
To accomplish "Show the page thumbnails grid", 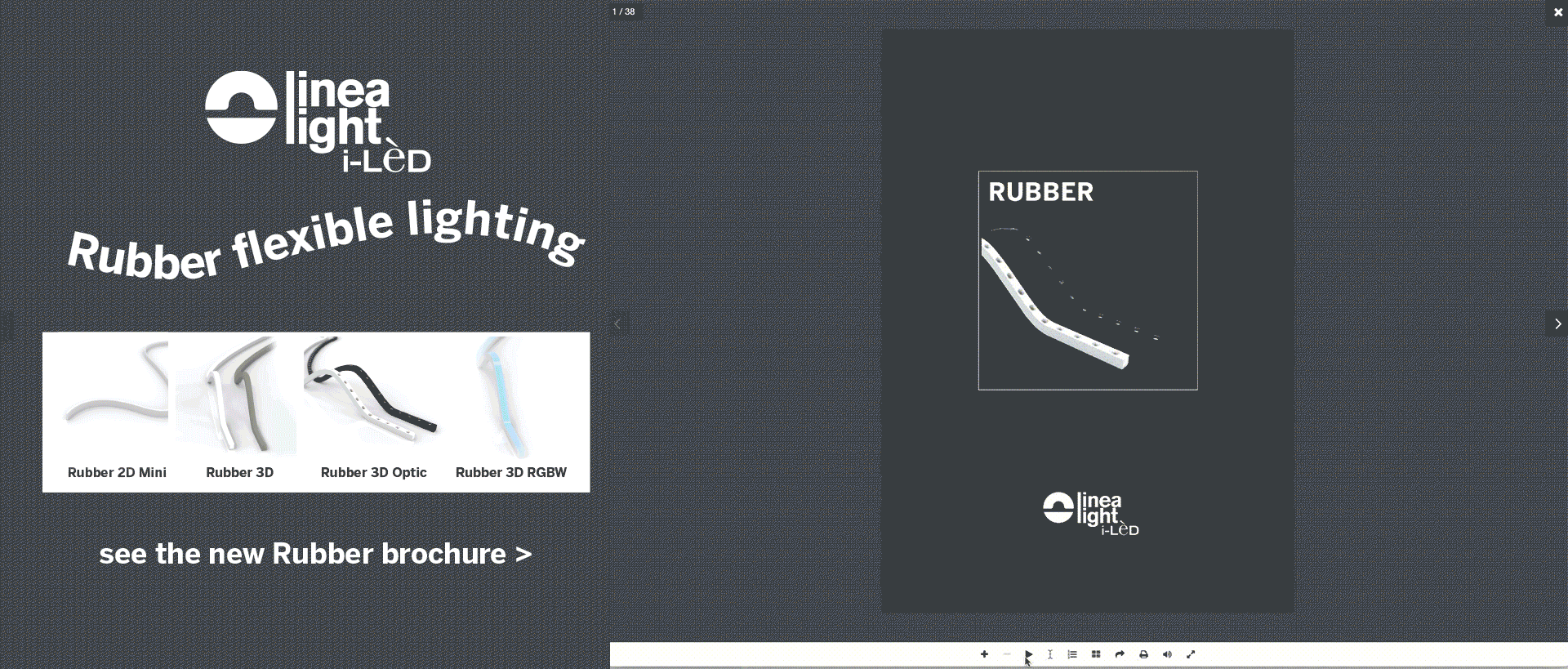I will [1096, 654].
